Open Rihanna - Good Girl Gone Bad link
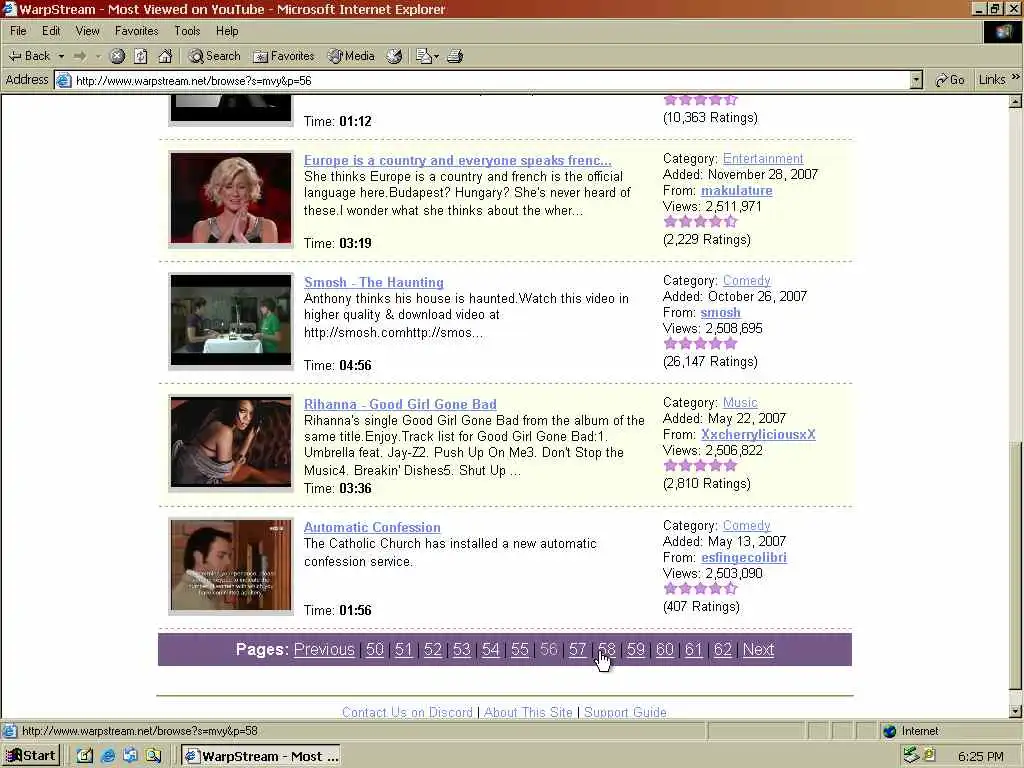The width and height of the screenshot is (1024, 768). [400, 404]
